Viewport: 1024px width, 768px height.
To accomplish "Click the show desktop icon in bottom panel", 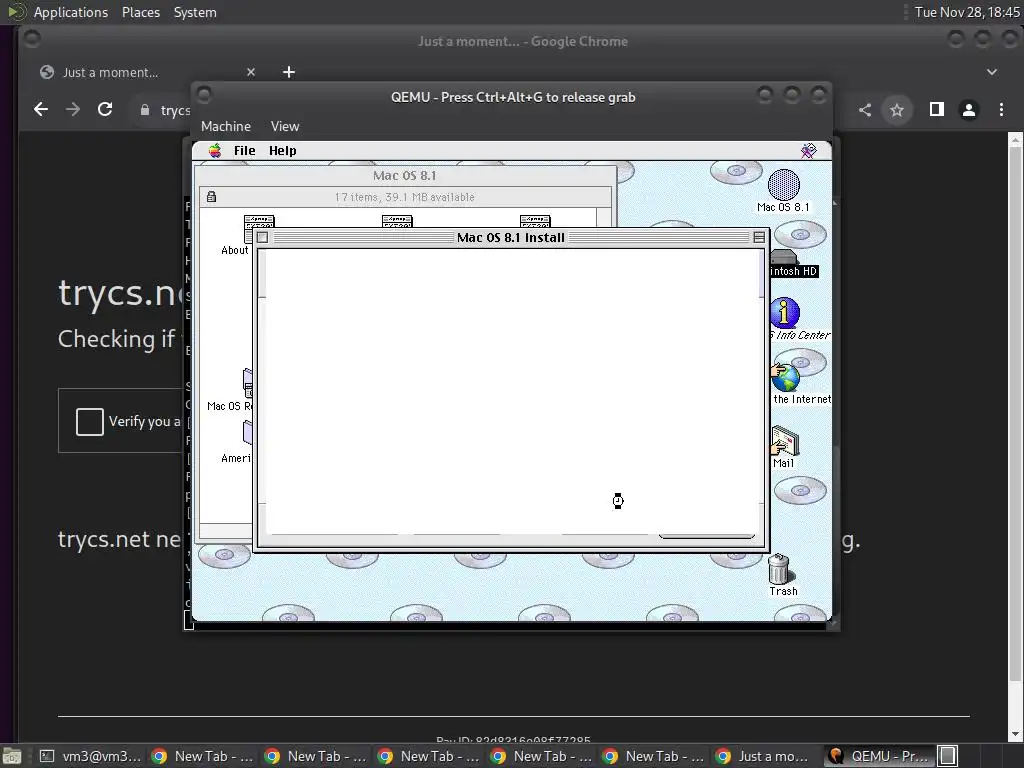I will coord(12,756).
